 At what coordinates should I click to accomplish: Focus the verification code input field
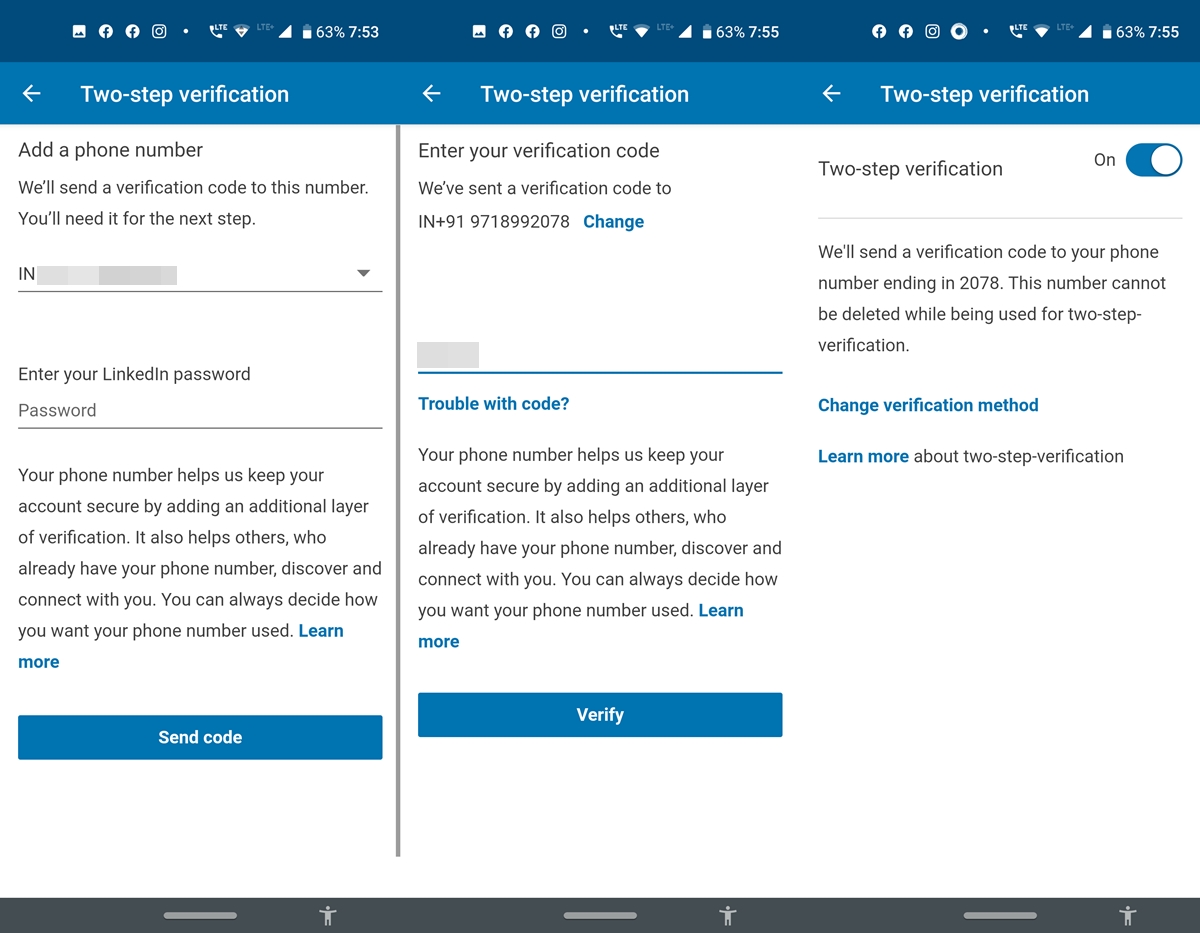click(x=600, y=355)
